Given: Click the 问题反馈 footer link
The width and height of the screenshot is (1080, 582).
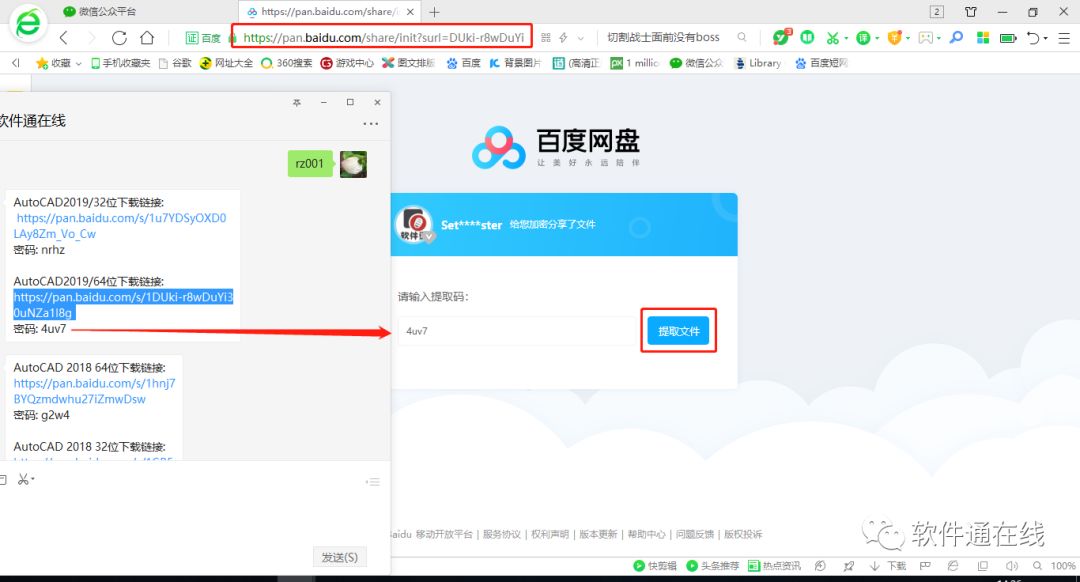Looking at the screenshot, I should [694, 534].
